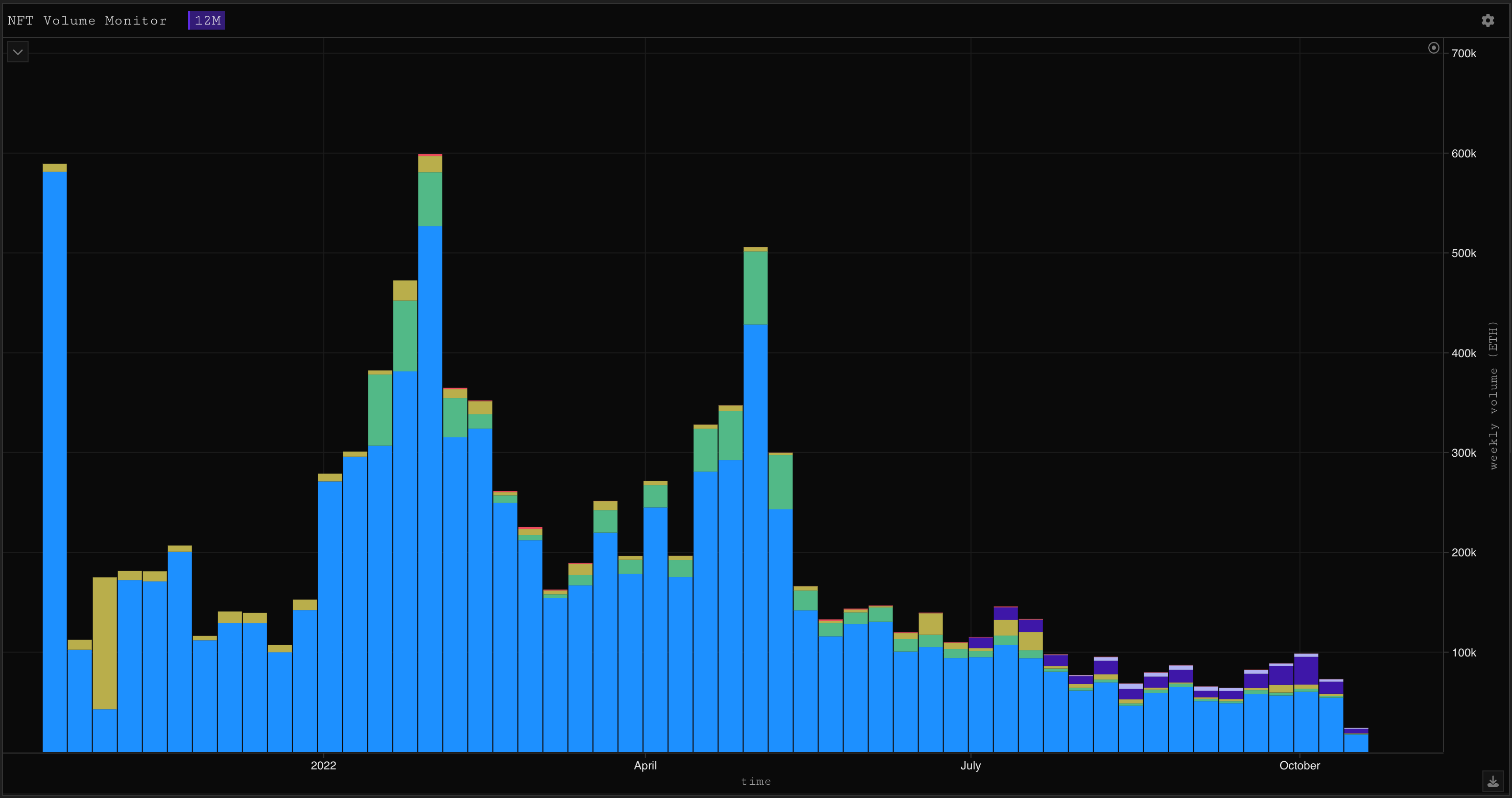Click the download chart data icon
This screenshot has width=1512, height=798.
point(1493,781)
